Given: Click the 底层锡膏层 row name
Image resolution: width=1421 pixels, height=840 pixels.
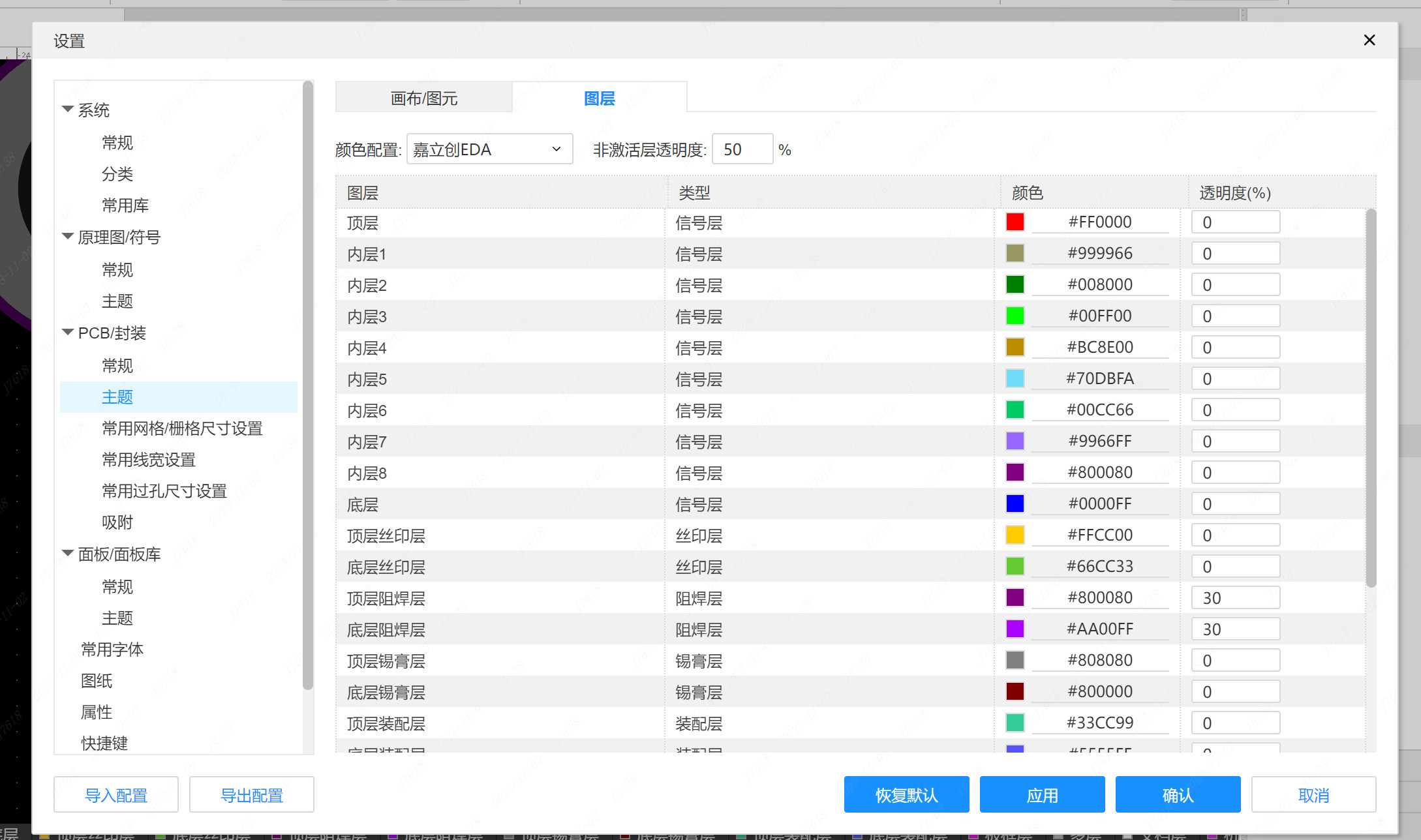Looking at the screenshot, I should point(386,692).
